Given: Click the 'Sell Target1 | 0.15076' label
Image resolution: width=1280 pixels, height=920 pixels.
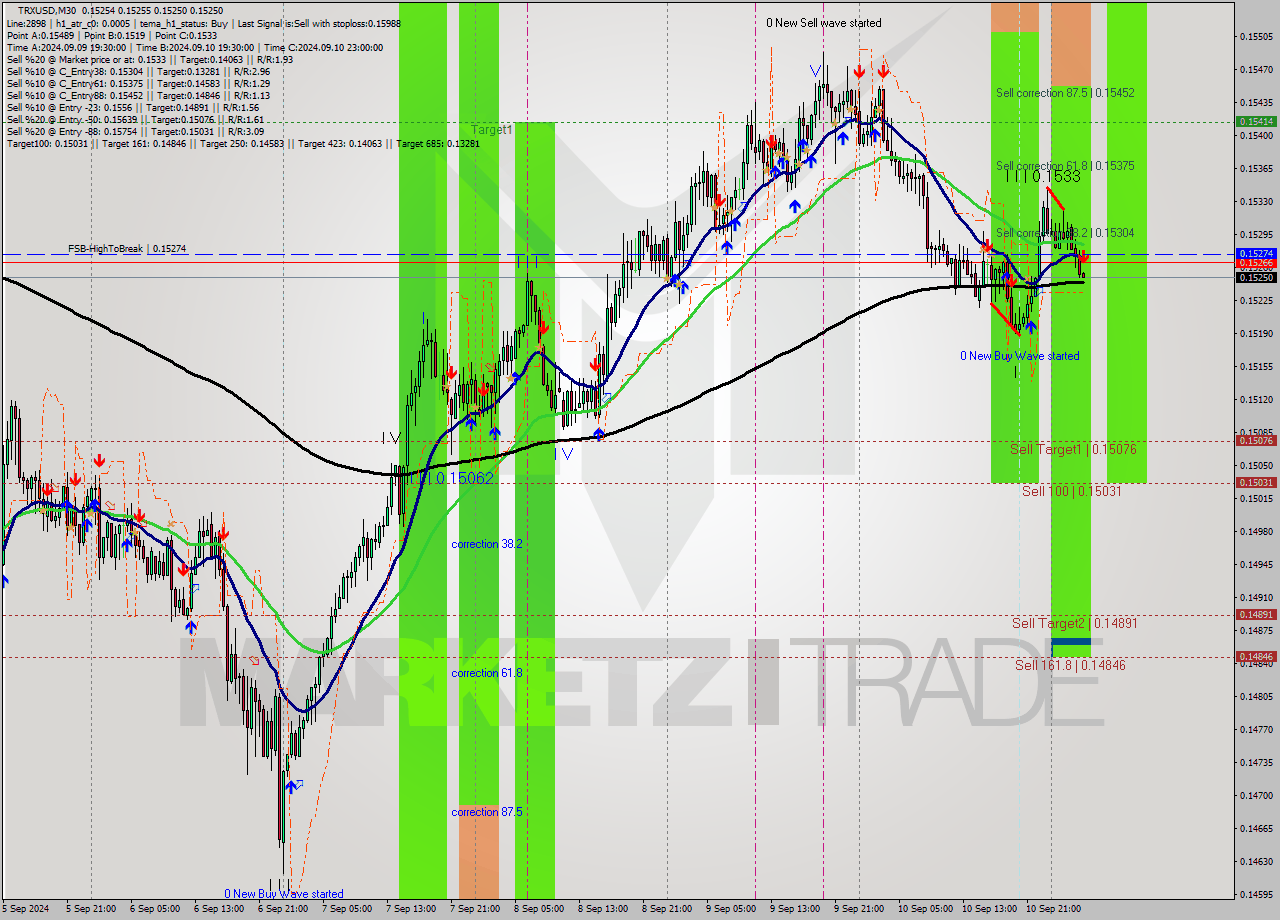Looking at the screenshot, I should click(x=1074, y=449).
